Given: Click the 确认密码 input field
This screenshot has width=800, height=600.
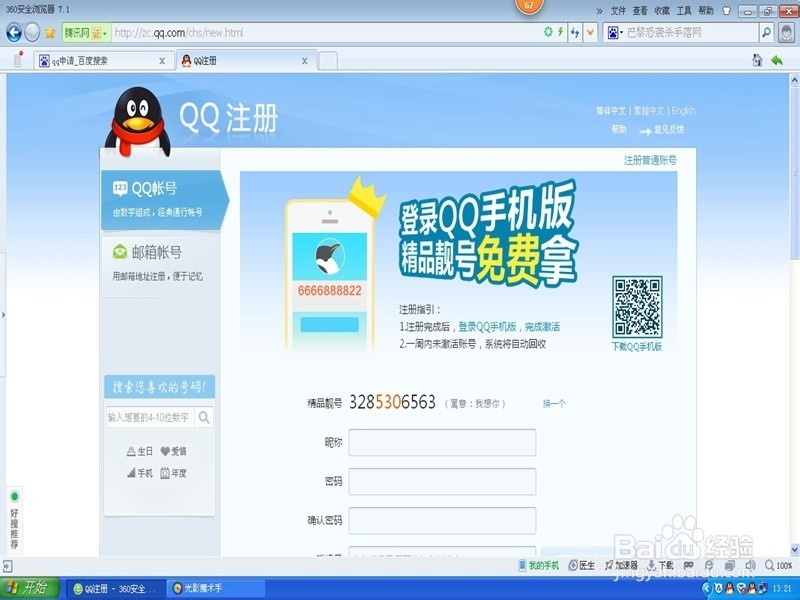Looking at the screenshot, I should point(442,520).
